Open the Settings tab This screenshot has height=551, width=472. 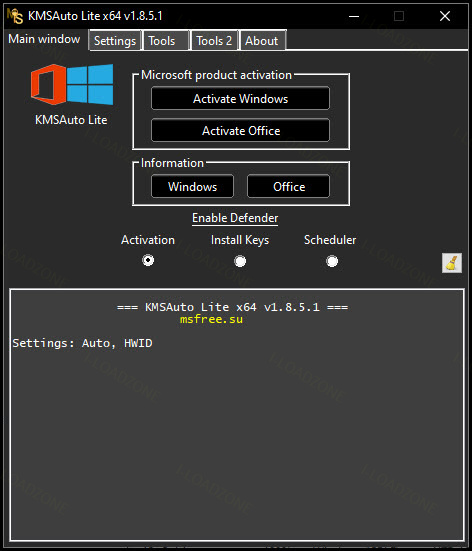(115, 41)
